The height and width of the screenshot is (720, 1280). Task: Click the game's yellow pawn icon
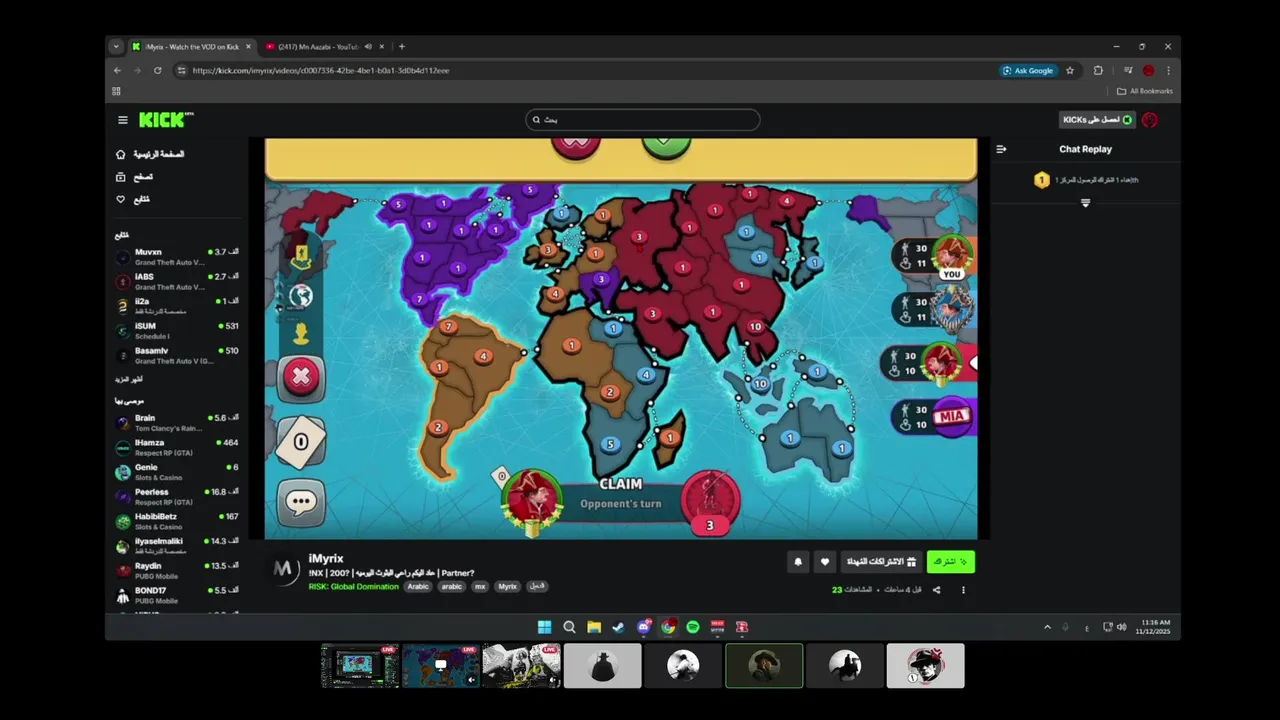point(301,334)
